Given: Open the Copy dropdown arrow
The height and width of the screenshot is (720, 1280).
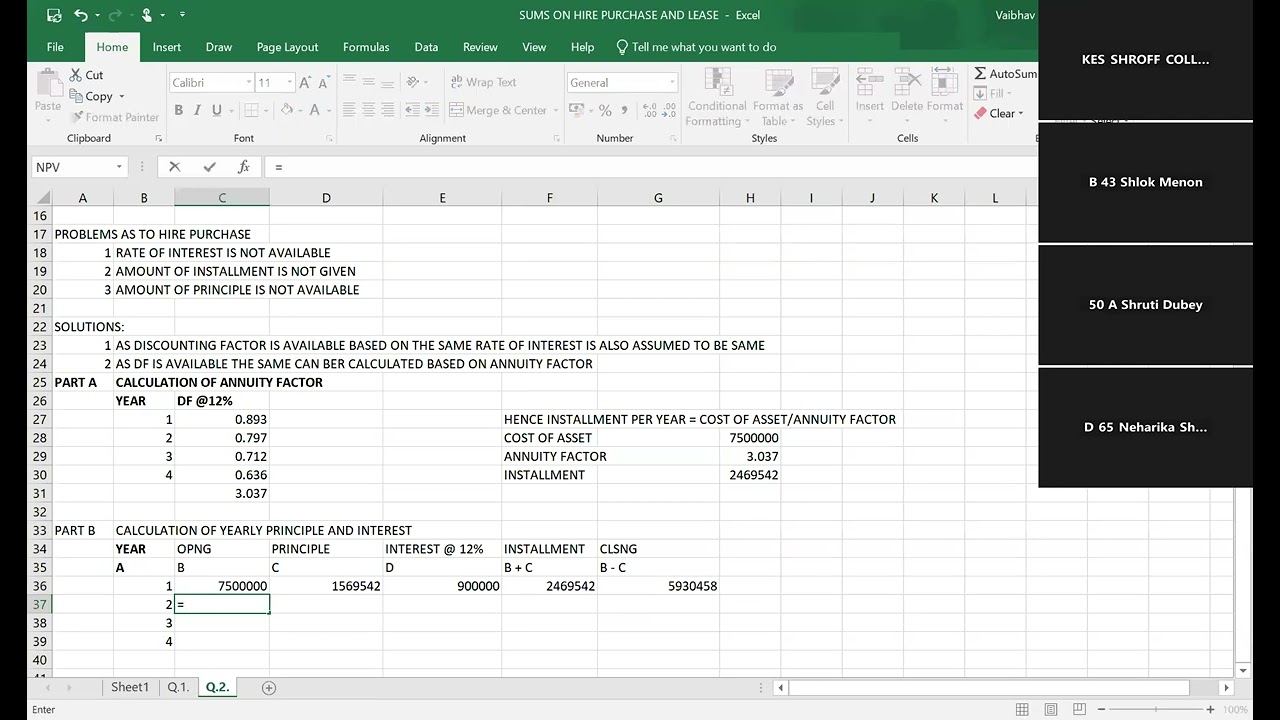Looking at the screenshot, I should 122,96.
